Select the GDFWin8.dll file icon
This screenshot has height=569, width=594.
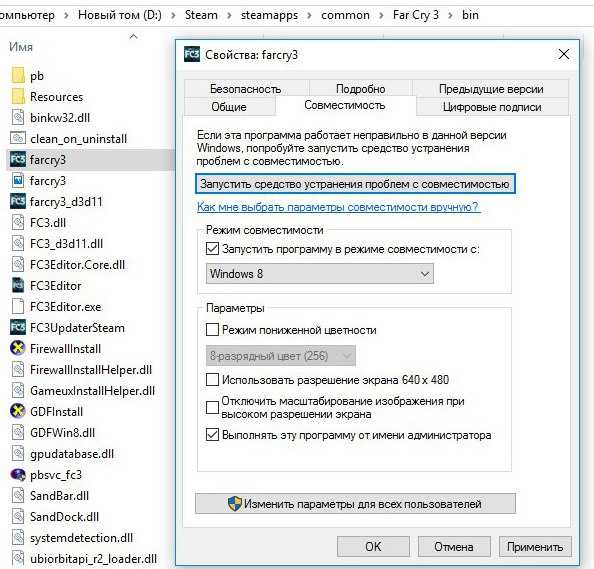(x=18, y=432)
